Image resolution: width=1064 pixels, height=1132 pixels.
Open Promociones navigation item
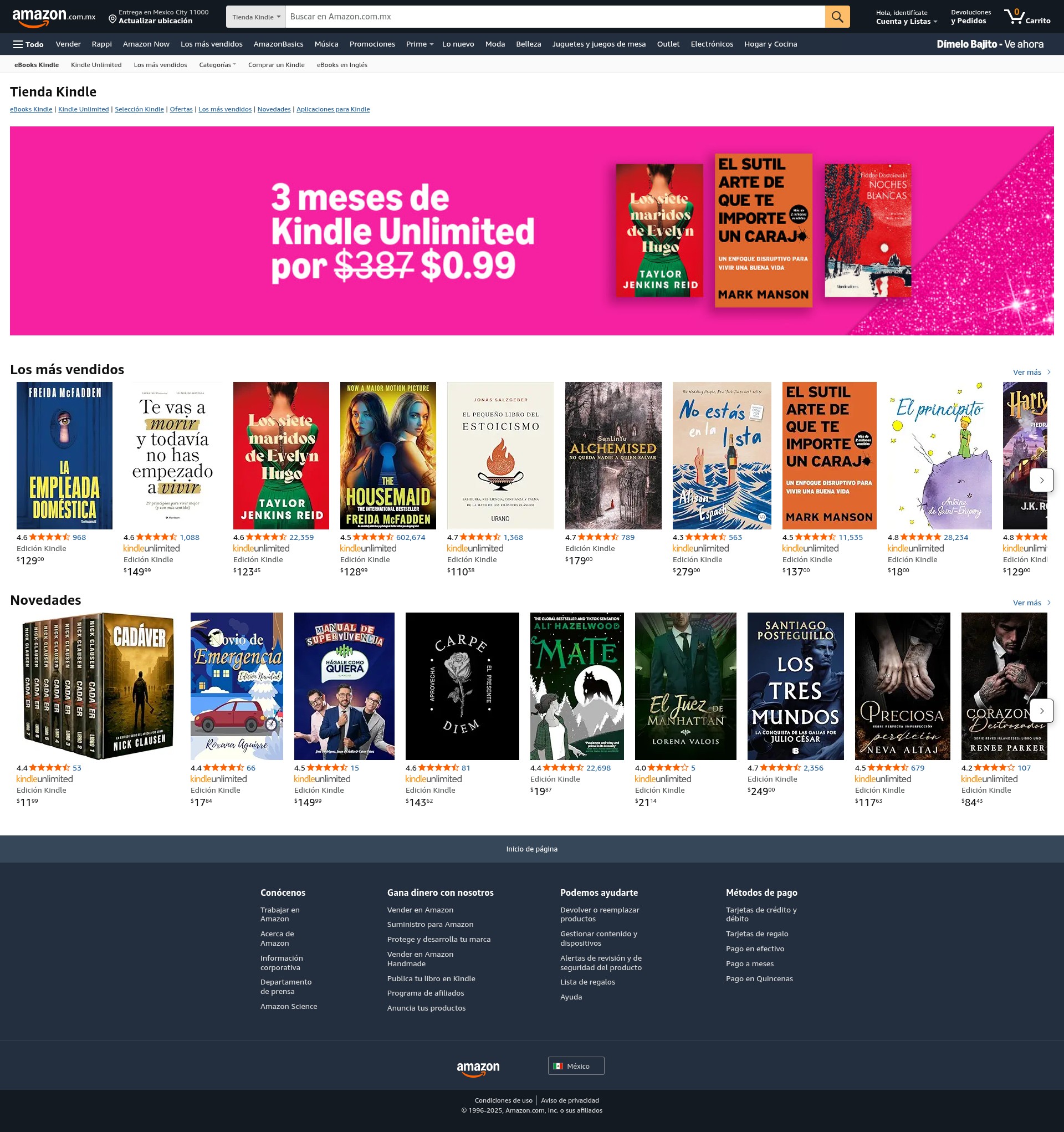coord(372,44)
